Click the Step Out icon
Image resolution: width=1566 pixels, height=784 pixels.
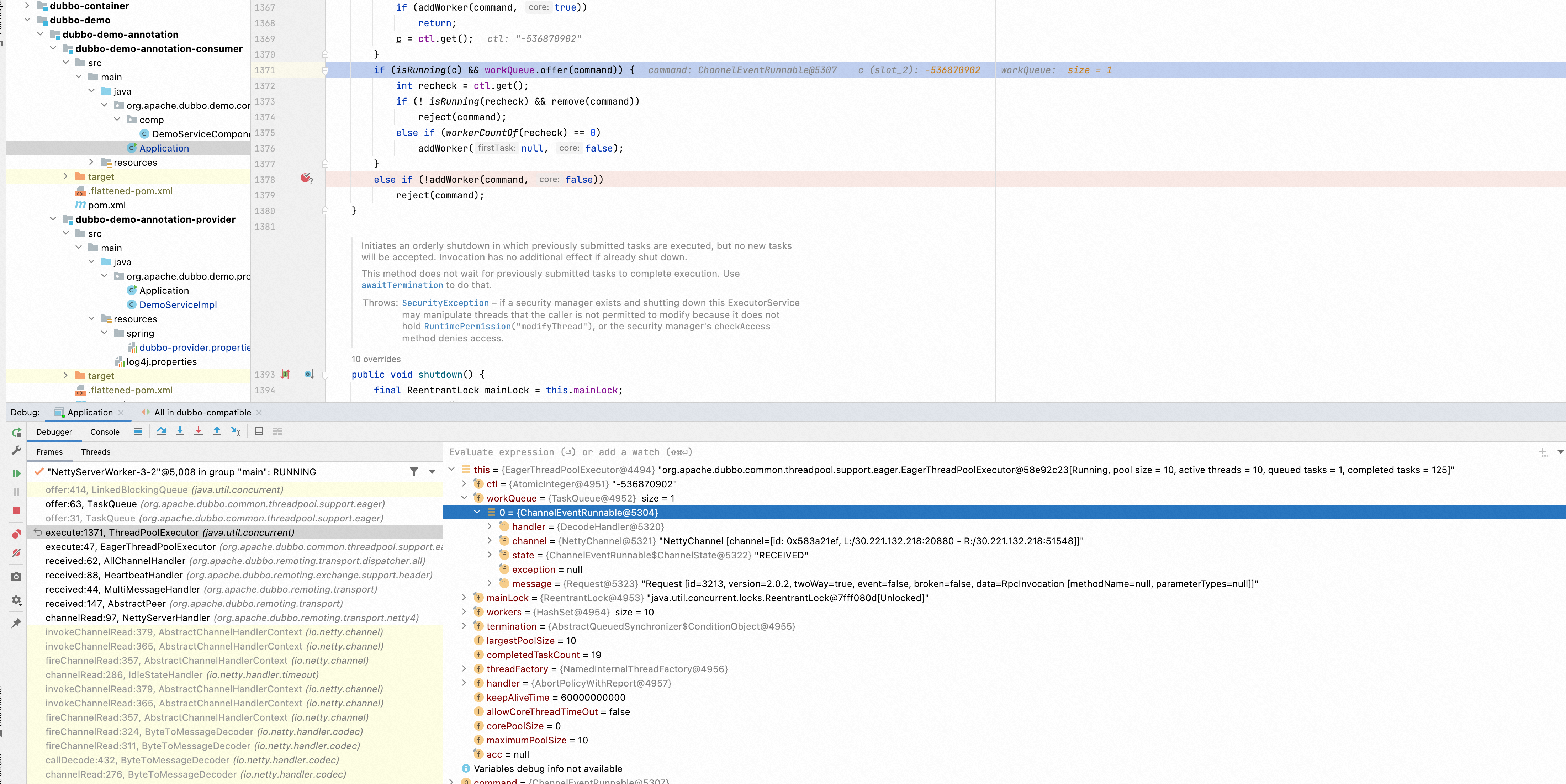click(x=217, y=431)
